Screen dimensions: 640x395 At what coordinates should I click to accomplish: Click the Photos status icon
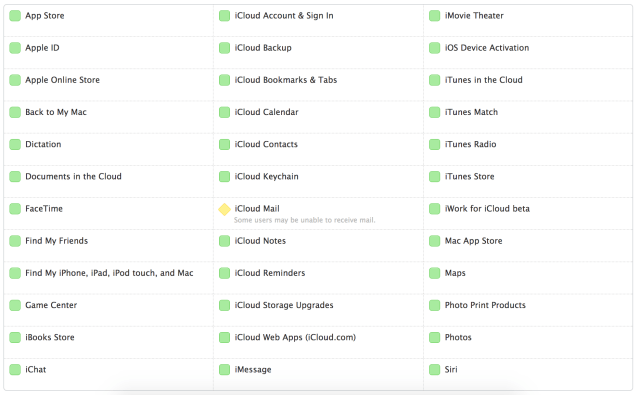pyautogui.click(x=435, y=337)
